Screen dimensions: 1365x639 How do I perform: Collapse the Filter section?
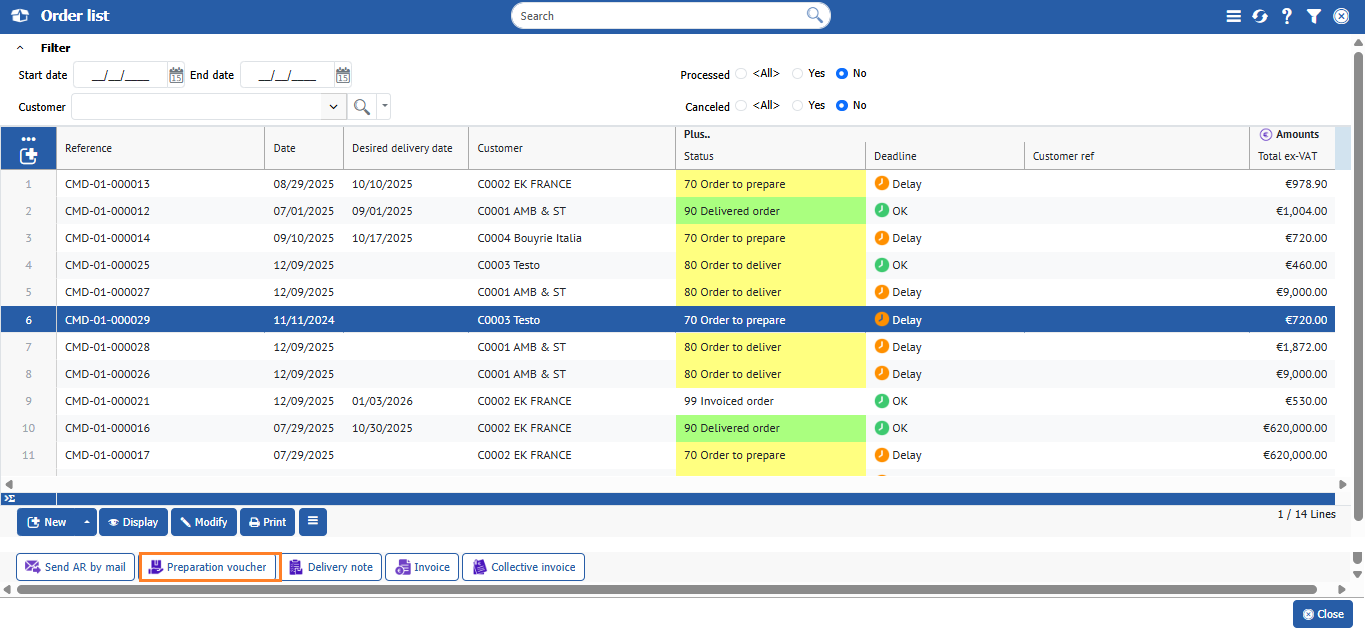pos(20,48)
